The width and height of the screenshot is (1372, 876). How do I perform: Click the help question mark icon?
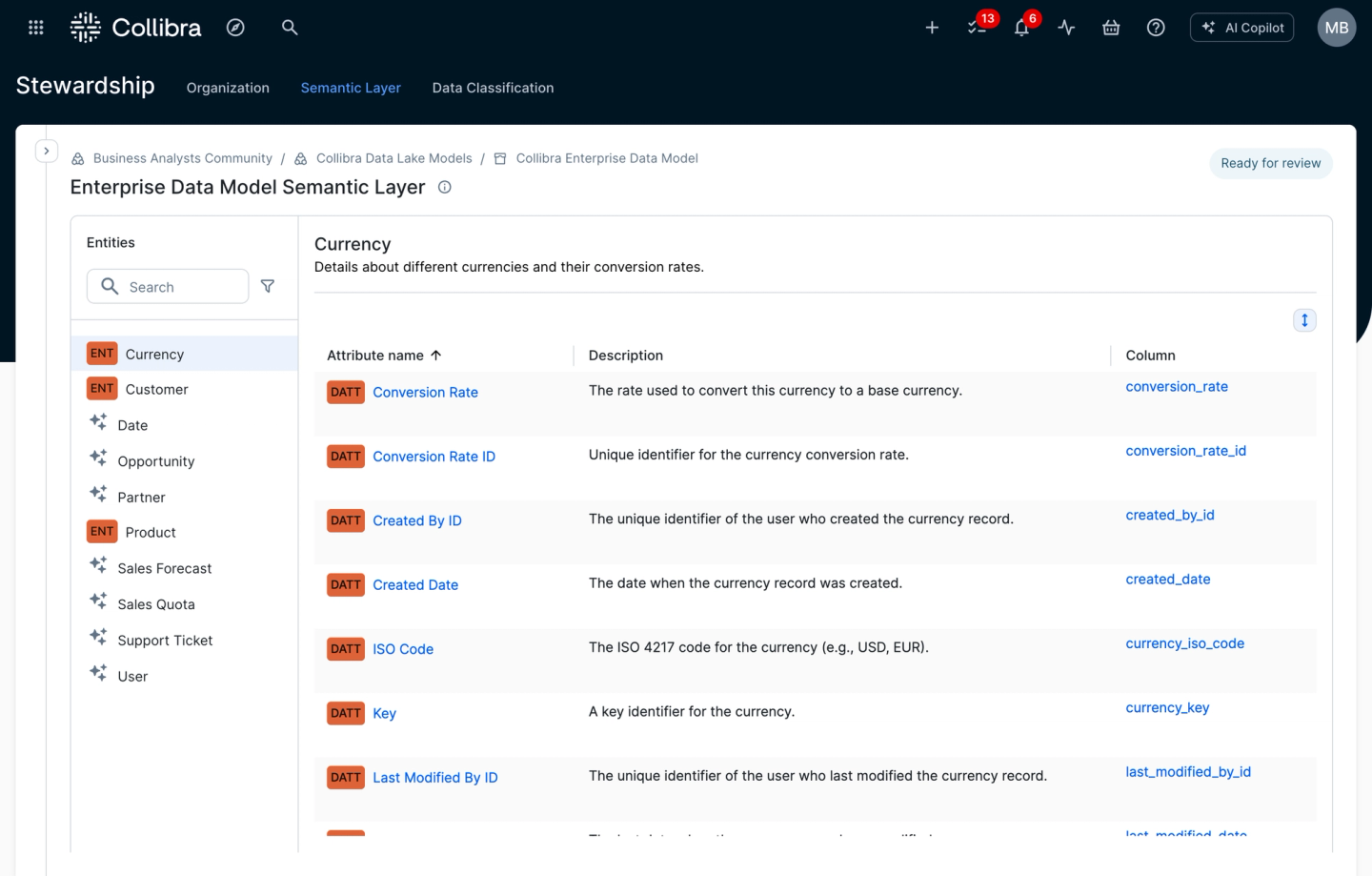[1156, 28]
